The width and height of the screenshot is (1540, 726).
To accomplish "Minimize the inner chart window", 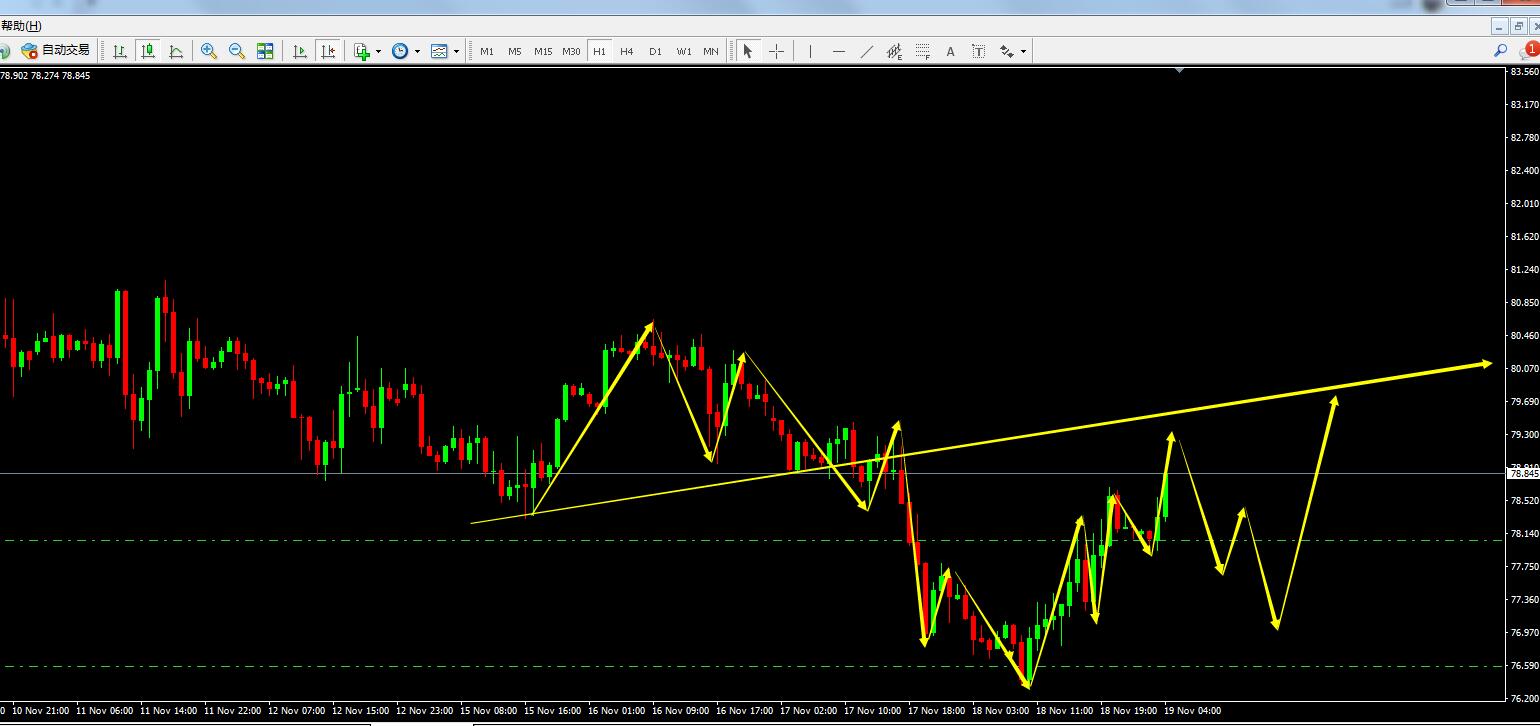I will [x=1500, y=26].
